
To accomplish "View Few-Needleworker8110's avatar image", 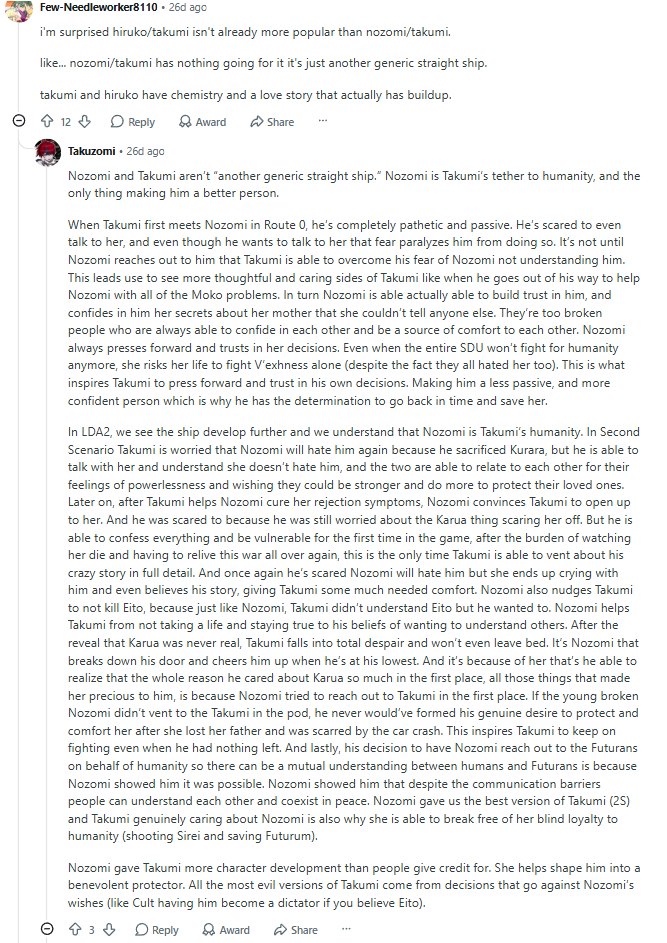I will point(19,8).
